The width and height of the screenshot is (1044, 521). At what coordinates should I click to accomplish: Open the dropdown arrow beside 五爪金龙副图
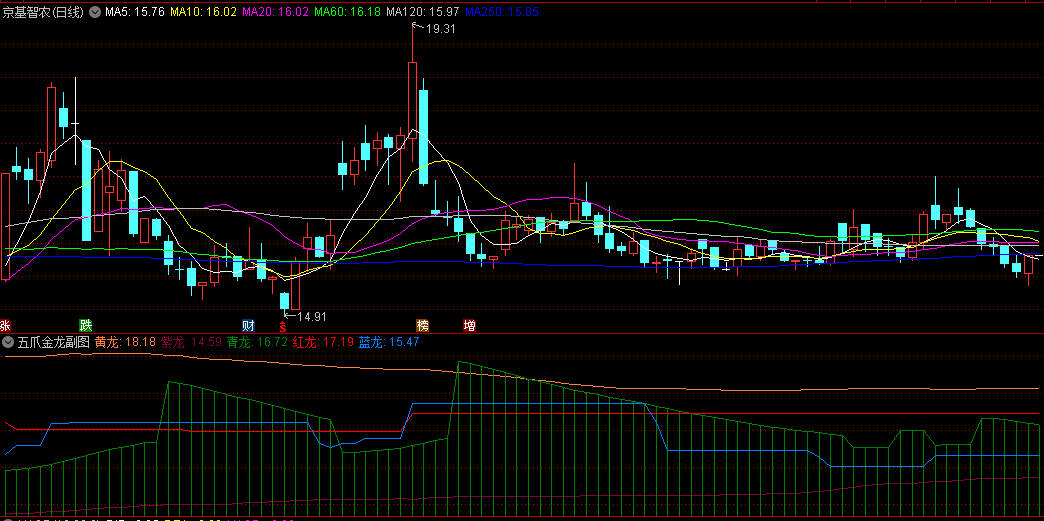point(9,342)
